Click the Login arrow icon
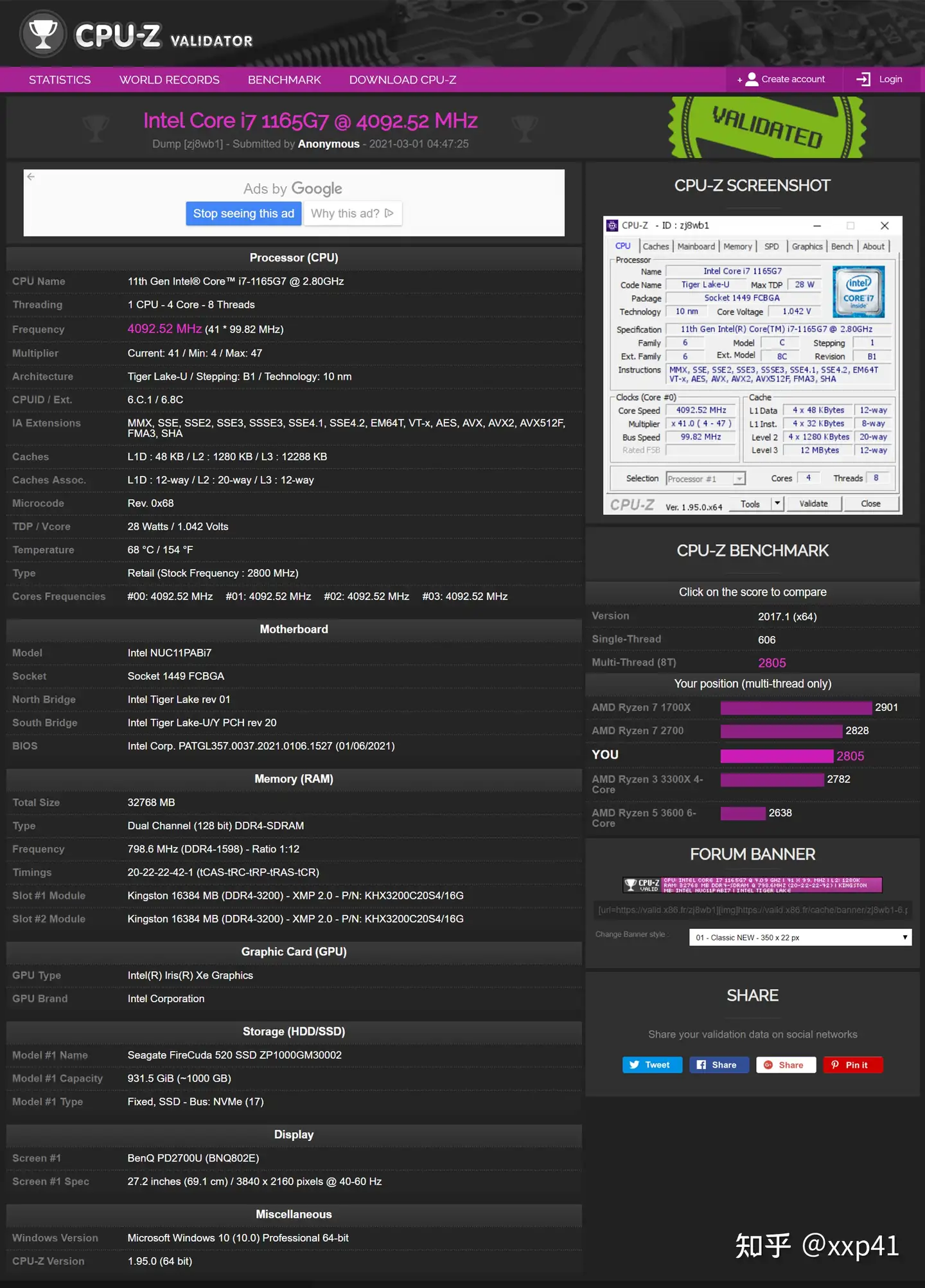 click(x=863, y=80)
